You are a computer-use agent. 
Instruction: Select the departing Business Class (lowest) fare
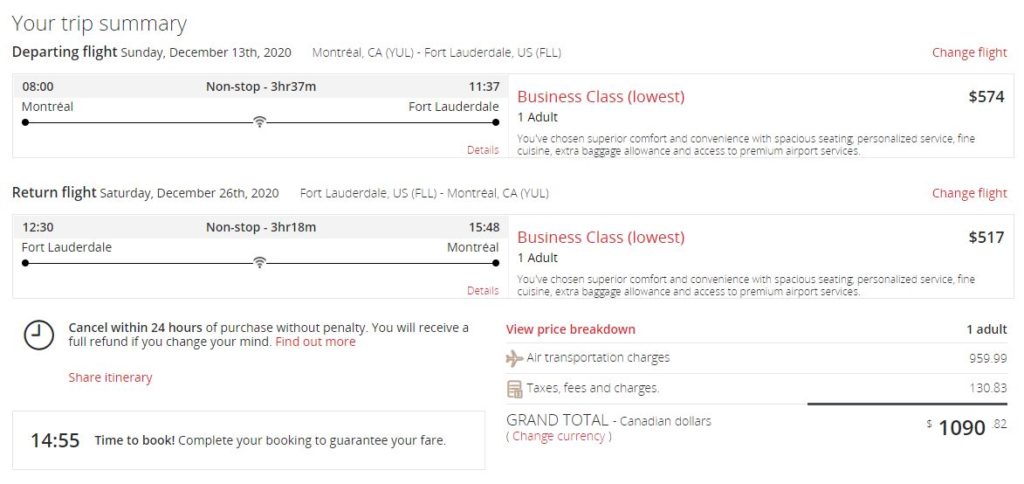(601, 97)
